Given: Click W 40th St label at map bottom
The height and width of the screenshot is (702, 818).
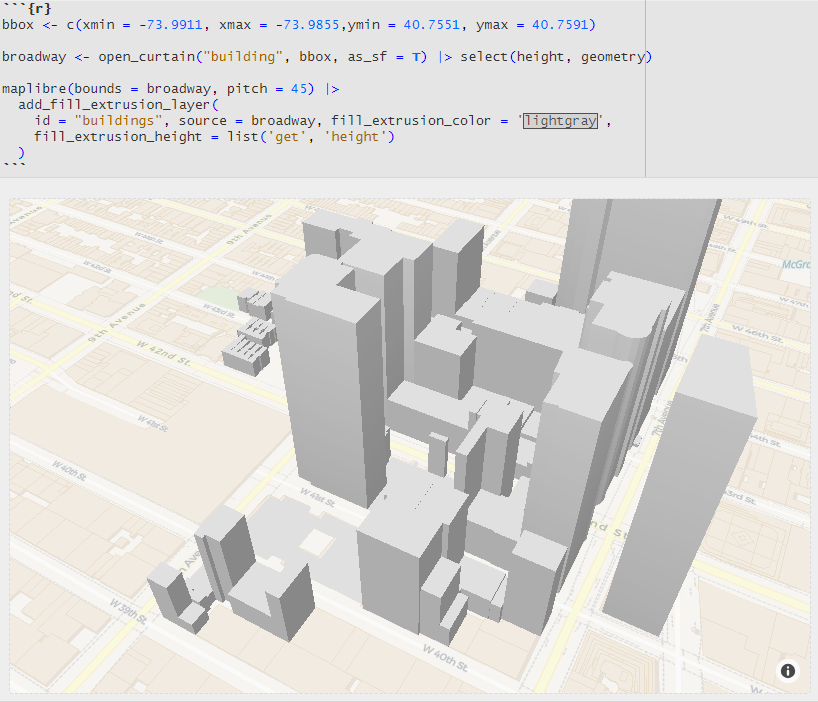Looking at the screenshot, I should (x=444, y=658).
